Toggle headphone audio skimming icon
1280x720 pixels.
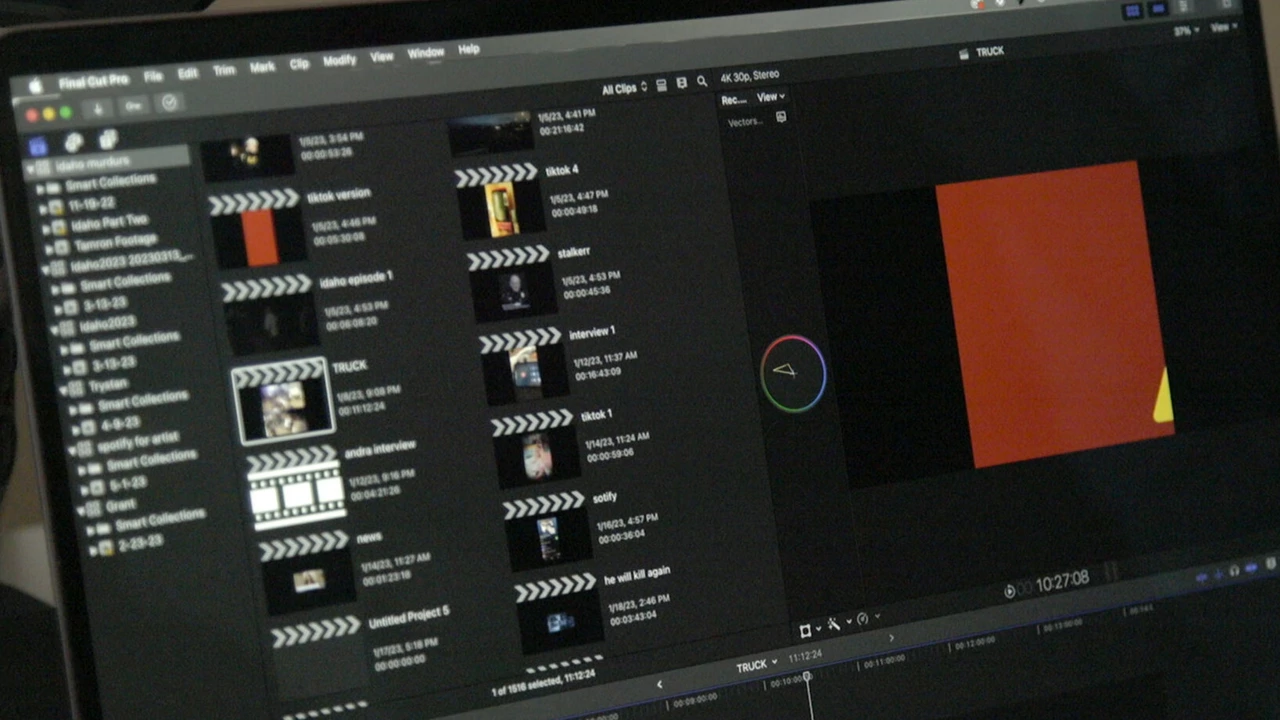point(1233,571)
